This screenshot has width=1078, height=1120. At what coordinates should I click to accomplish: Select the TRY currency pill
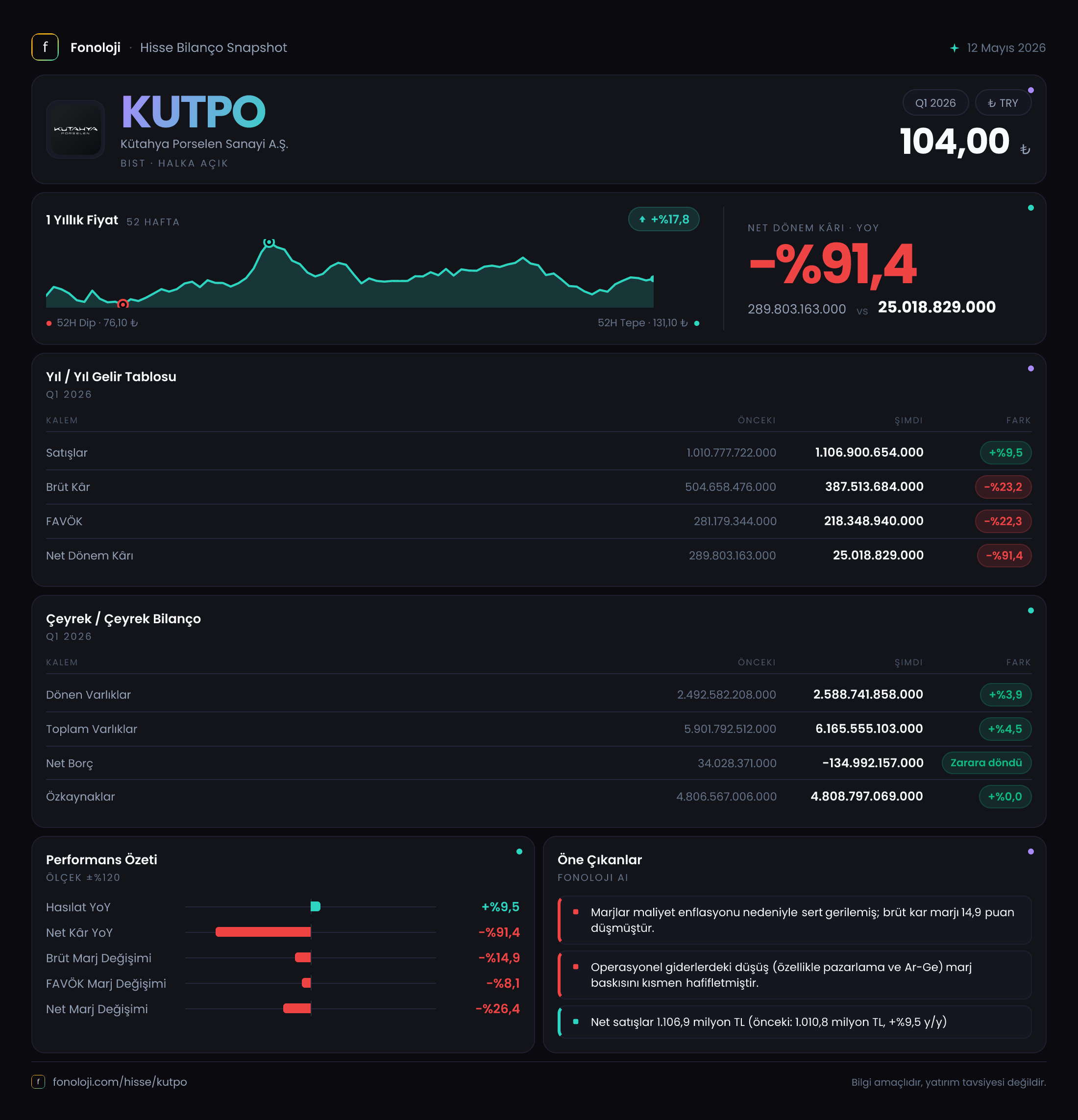pyautogui.click(x=1003, y=103)
